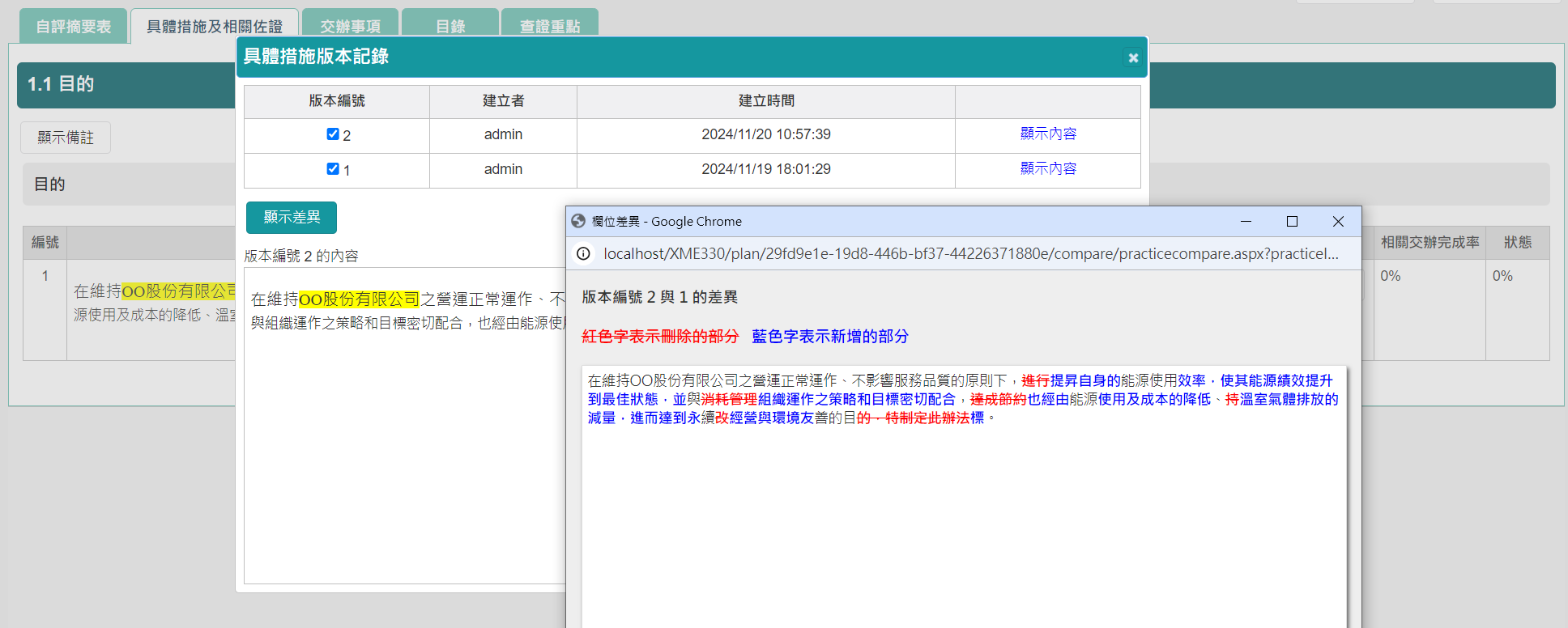Click the 顯示備註 button
Screen dimensions: 1568x628
coord(66,138)
